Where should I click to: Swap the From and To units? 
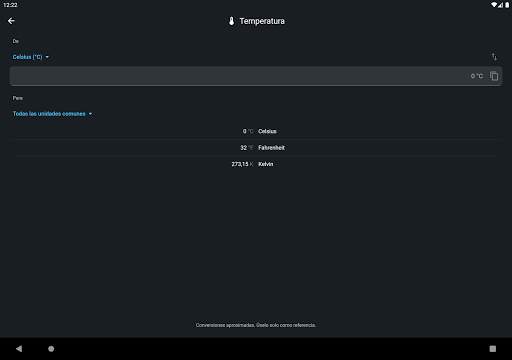click(x=494, y=57)
